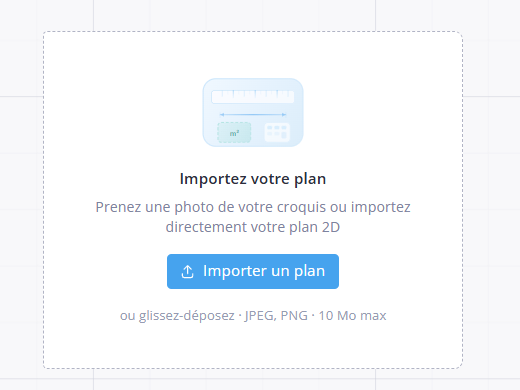Viewport: 520px width, 390px height.
Task: Click the "10 Mo max" size limit text
Action: [x=352, y=316]
